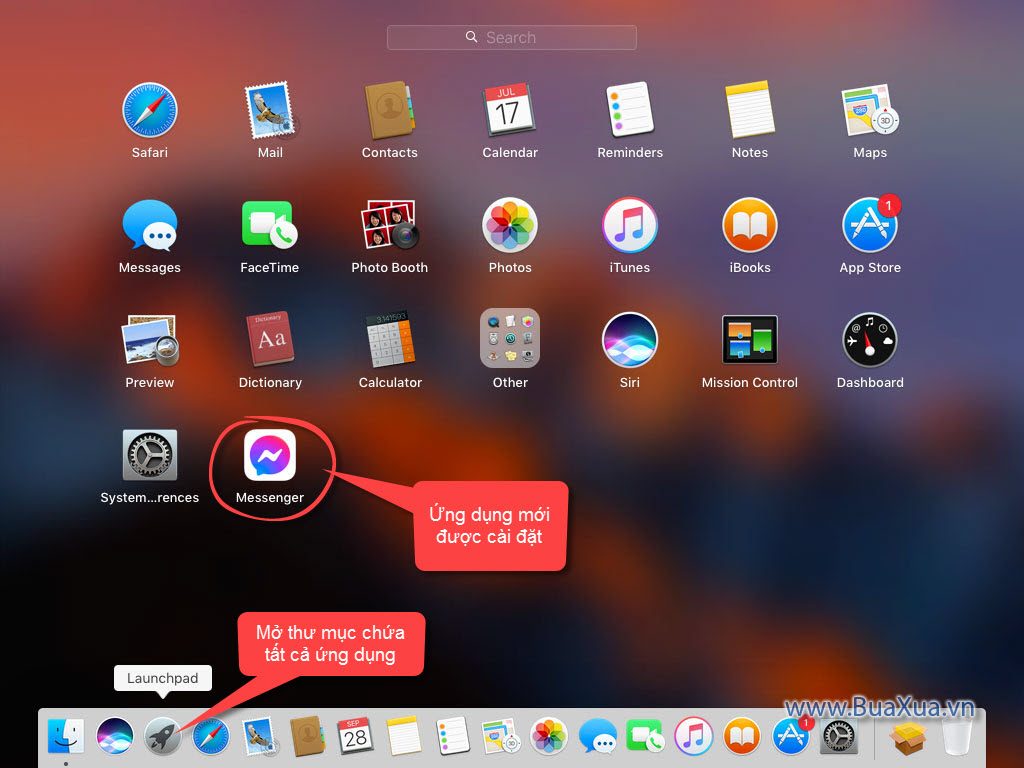Open Safari from Launchpad grid
Image resolution: width=1024 pixels, height=768 pixels.
[x=150, y=110]
